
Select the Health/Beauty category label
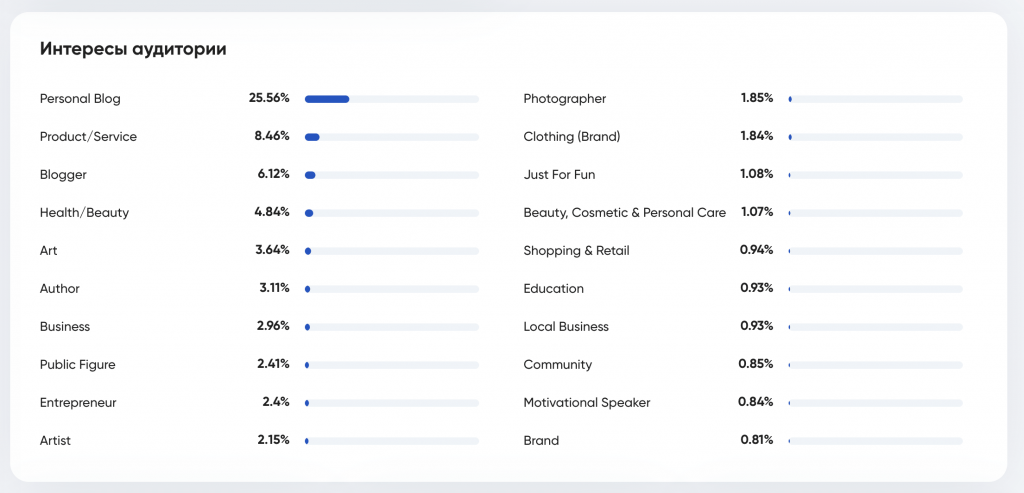tap(84, 213)
